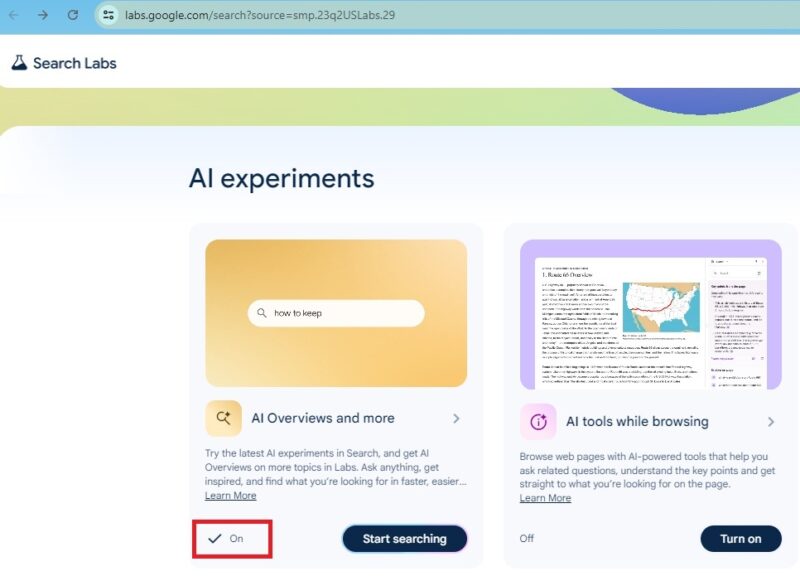800x576 pixels.
Task: Click the pink AI tools while browsing icon
Action: tap(537, 421)
